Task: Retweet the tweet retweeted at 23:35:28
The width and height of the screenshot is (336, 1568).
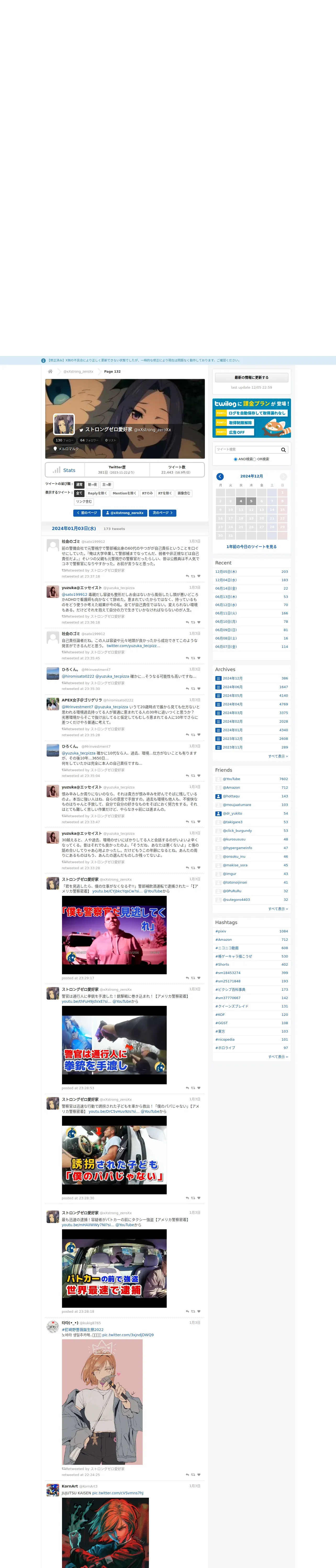Action: point(193,735)
